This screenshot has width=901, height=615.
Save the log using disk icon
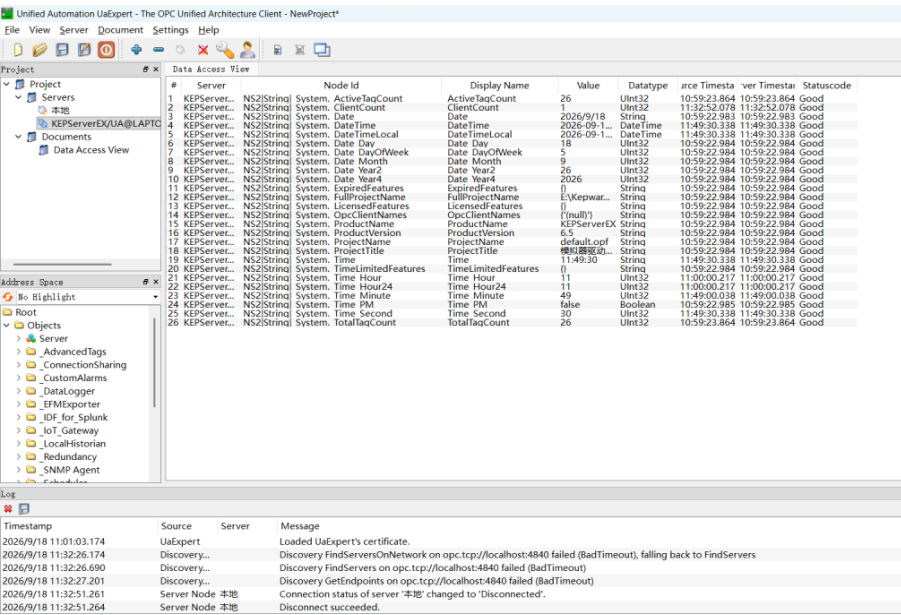[24, 509]
